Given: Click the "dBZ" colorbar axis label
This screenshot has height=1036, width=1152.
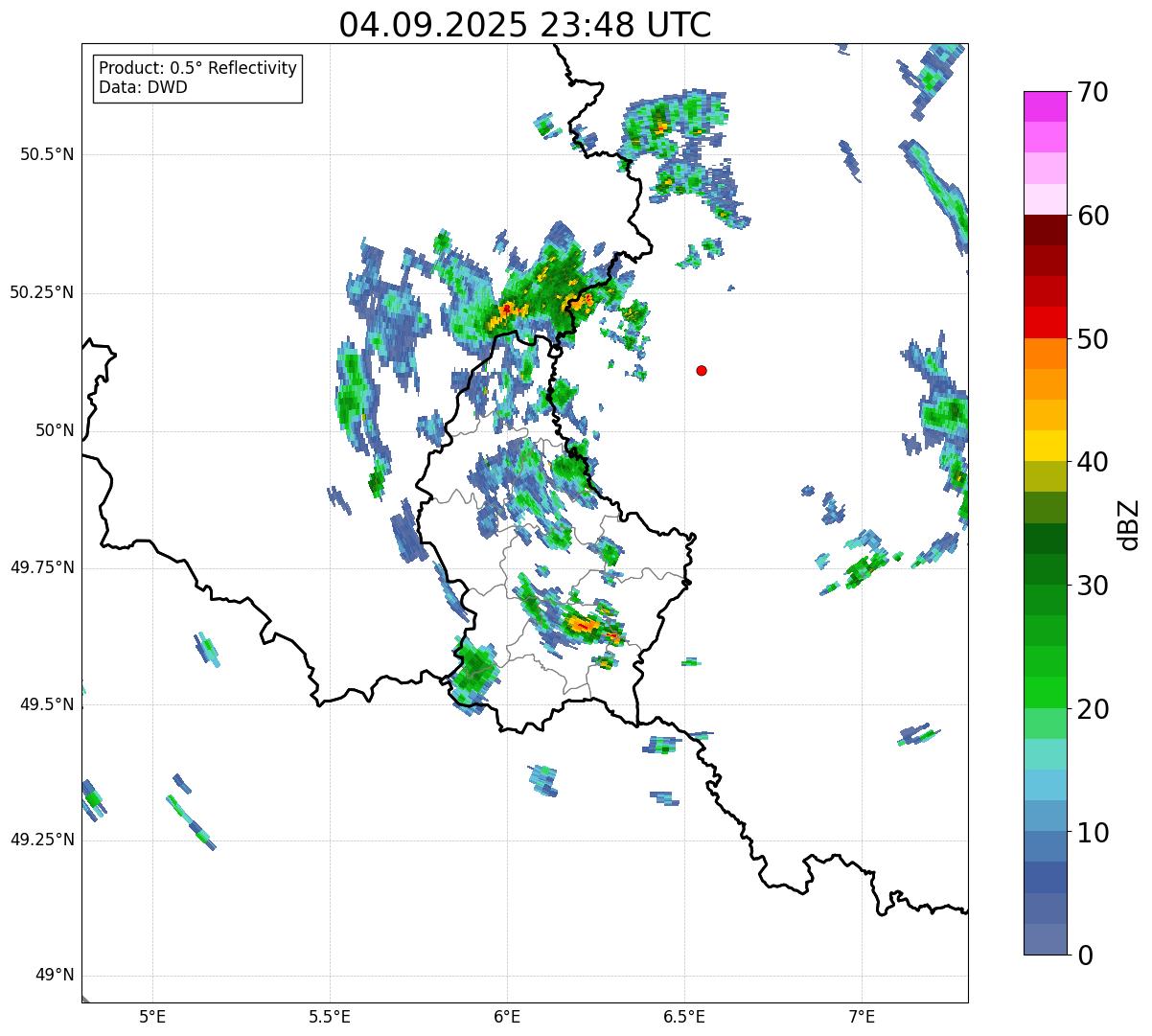Looking at the screenshot, I should [1129, 523].
